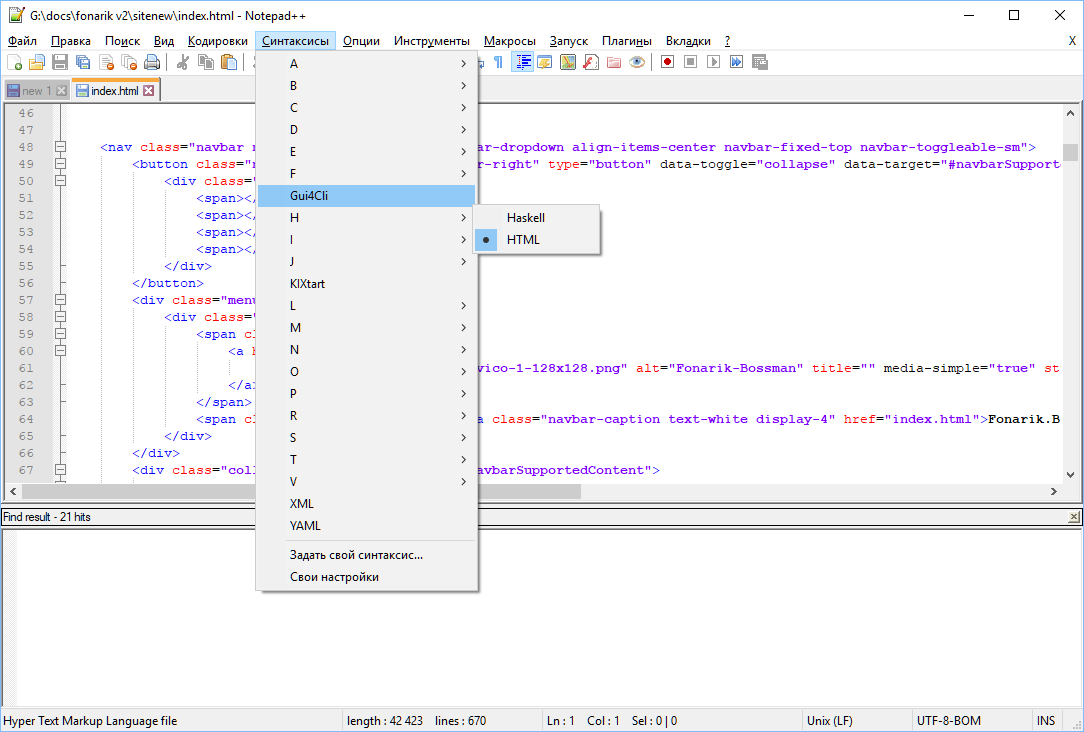Open the Кодировки menu
The image size is (1084, 732).
(x=217, y=41)
